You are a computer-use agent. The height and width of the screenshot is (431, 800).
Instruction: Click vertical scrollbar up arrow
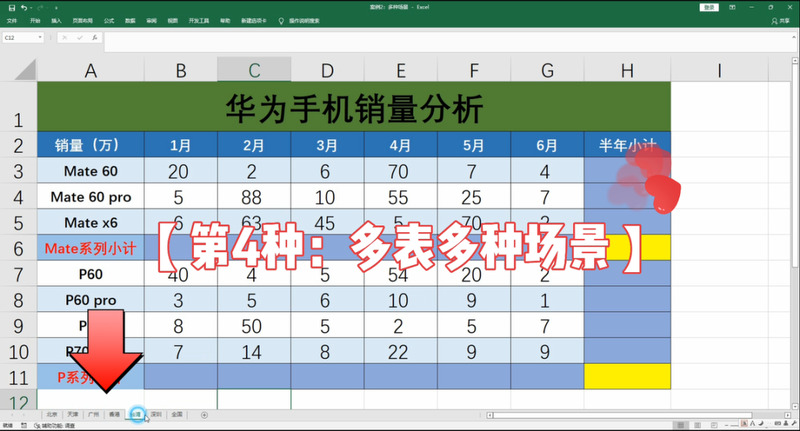pyautogui.click(x=794, y=61)
